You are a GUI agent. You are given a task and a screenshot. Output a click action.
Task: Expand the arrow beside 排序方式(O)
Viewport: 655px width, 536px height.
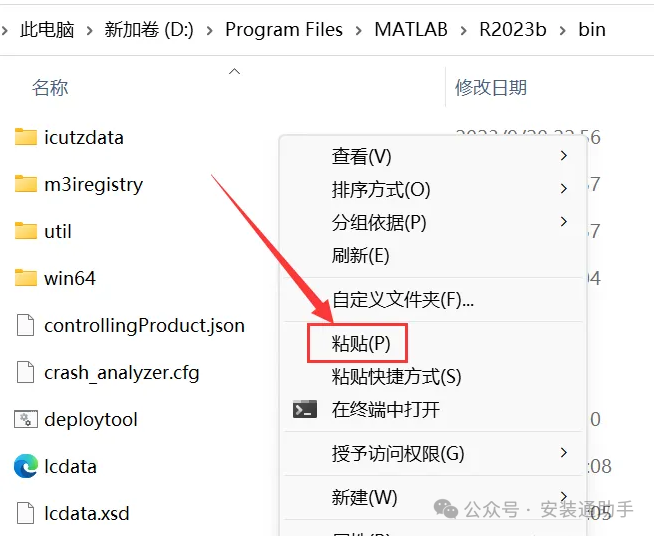pos(564,189)
